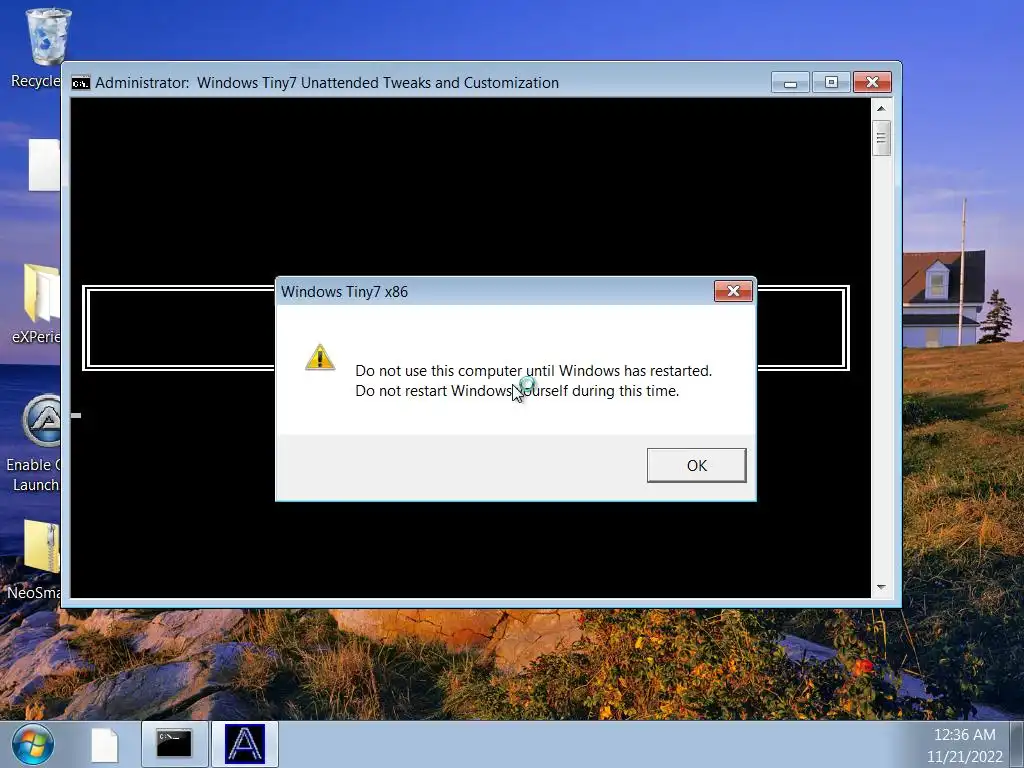
Task: Click OK in the Tiny7 warning dialog
Action: pos(696,465)
